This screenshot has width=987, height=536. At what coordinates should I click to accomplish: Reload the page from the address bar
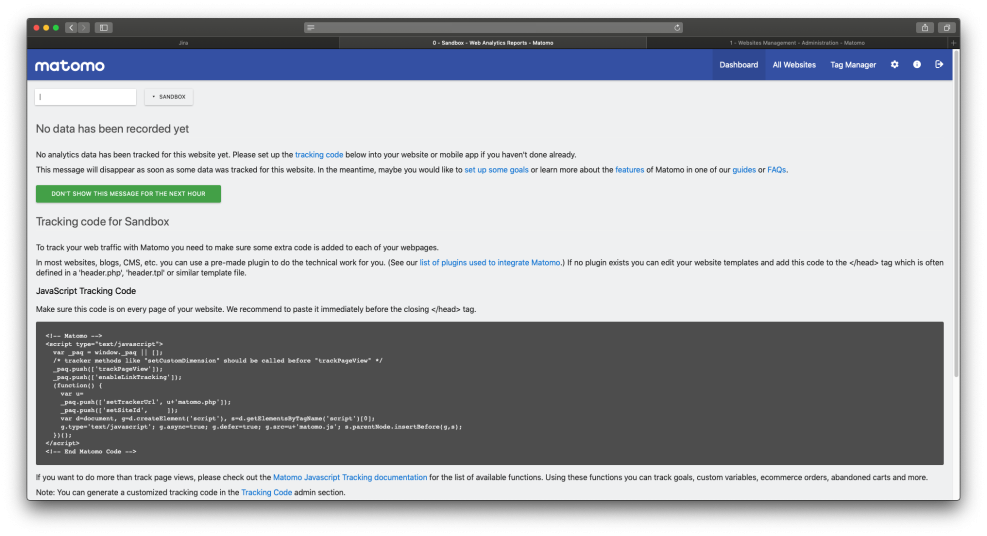click(678, 27)
